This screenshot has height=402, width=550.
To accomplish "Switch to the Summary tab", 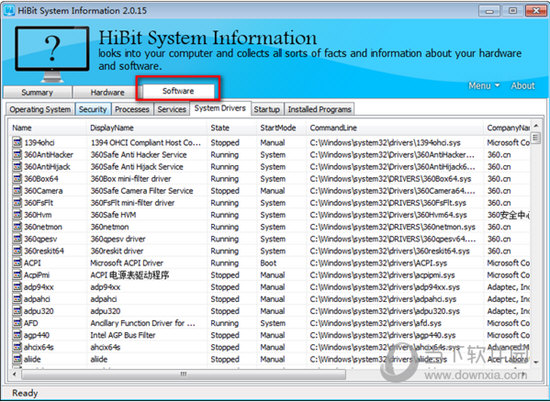I will pyautogui.click(x=37, y=92).
